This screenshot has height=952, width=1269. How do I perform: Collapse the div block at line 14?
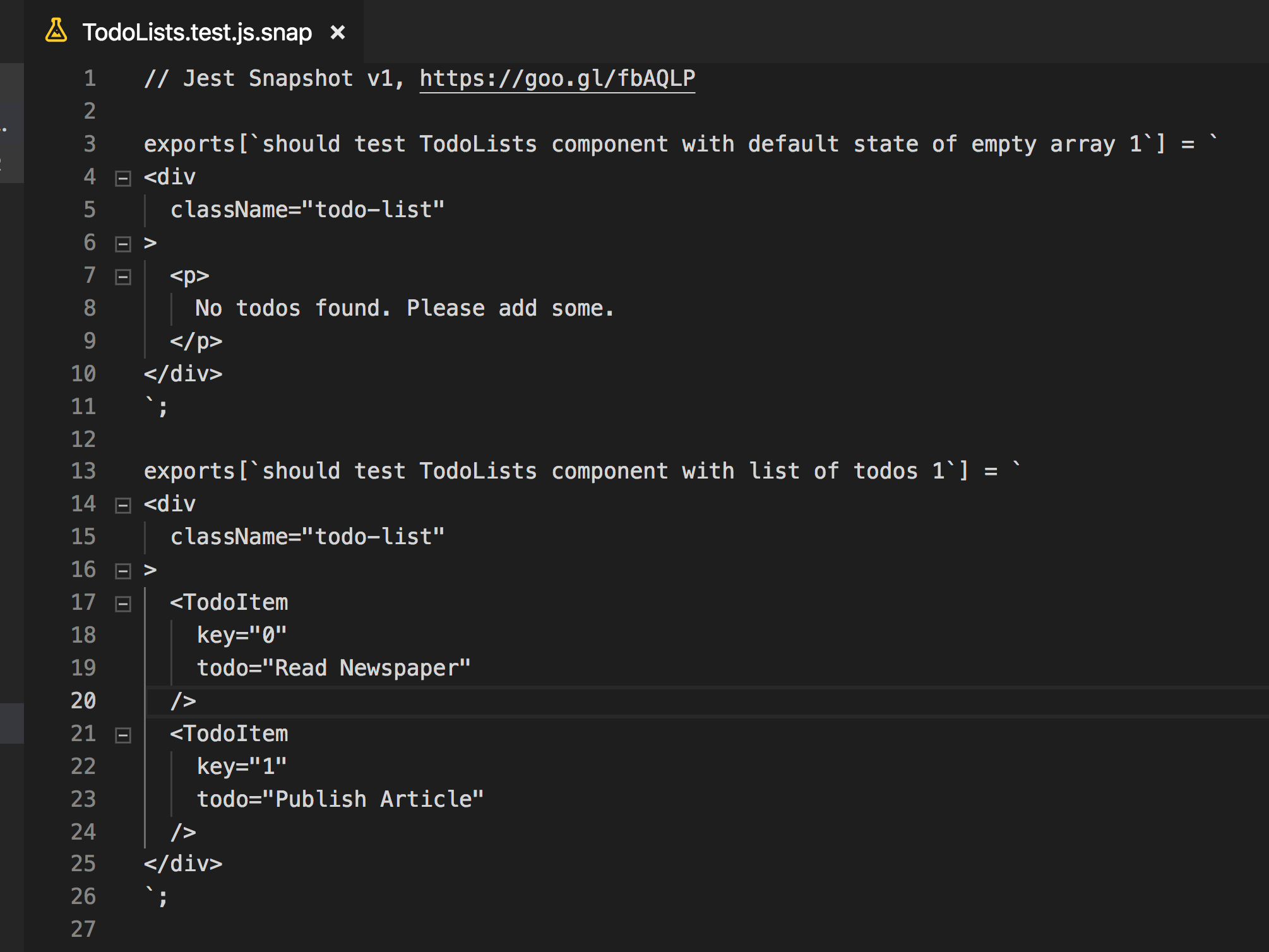123,506
